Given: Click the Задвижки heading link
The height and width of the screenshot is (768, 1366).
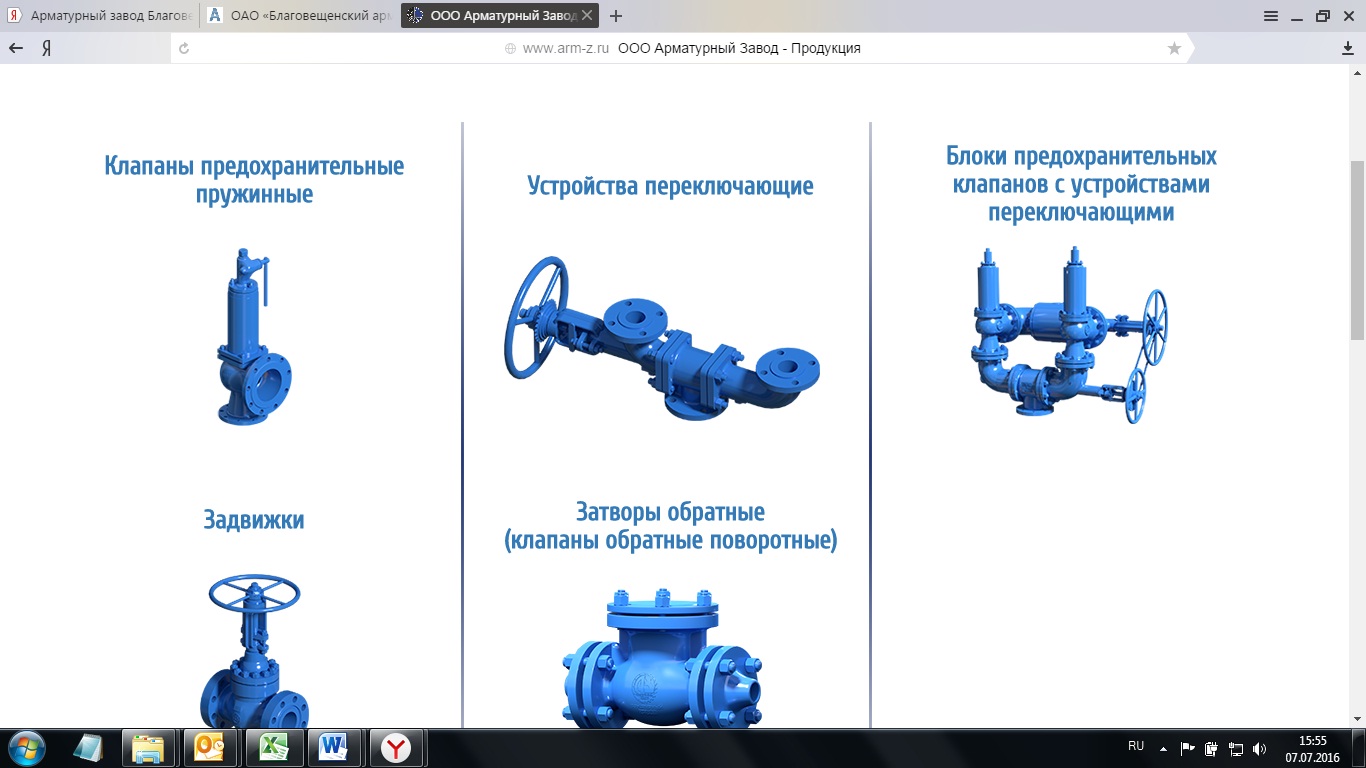Looking at the screenshot, I should [x=254, y=520].
